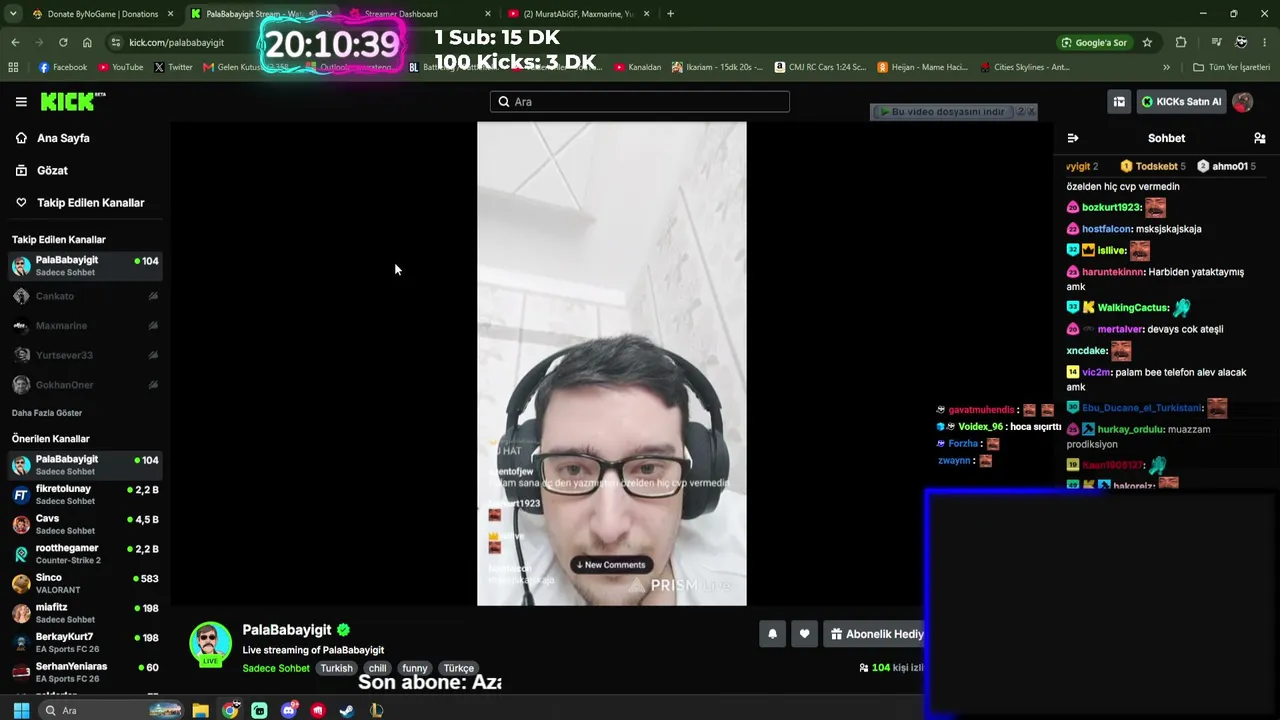This screenshot has width=1280, height=720.
Task: Click Kick search field Ara
Action: point(640,101)
